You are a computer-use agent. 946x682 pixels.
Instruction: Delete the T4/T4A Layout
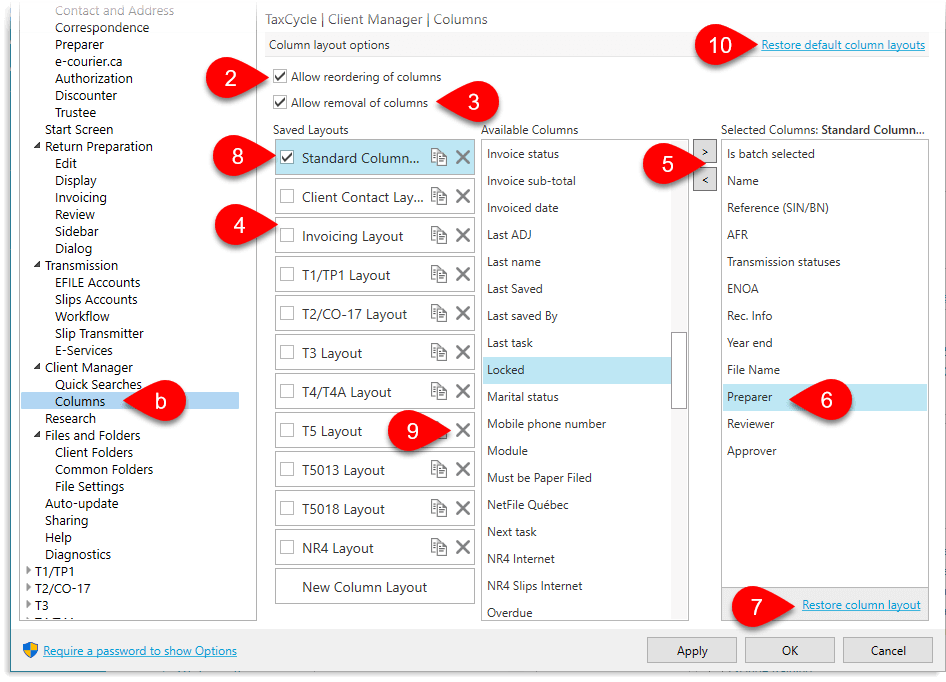click(463, 392)
